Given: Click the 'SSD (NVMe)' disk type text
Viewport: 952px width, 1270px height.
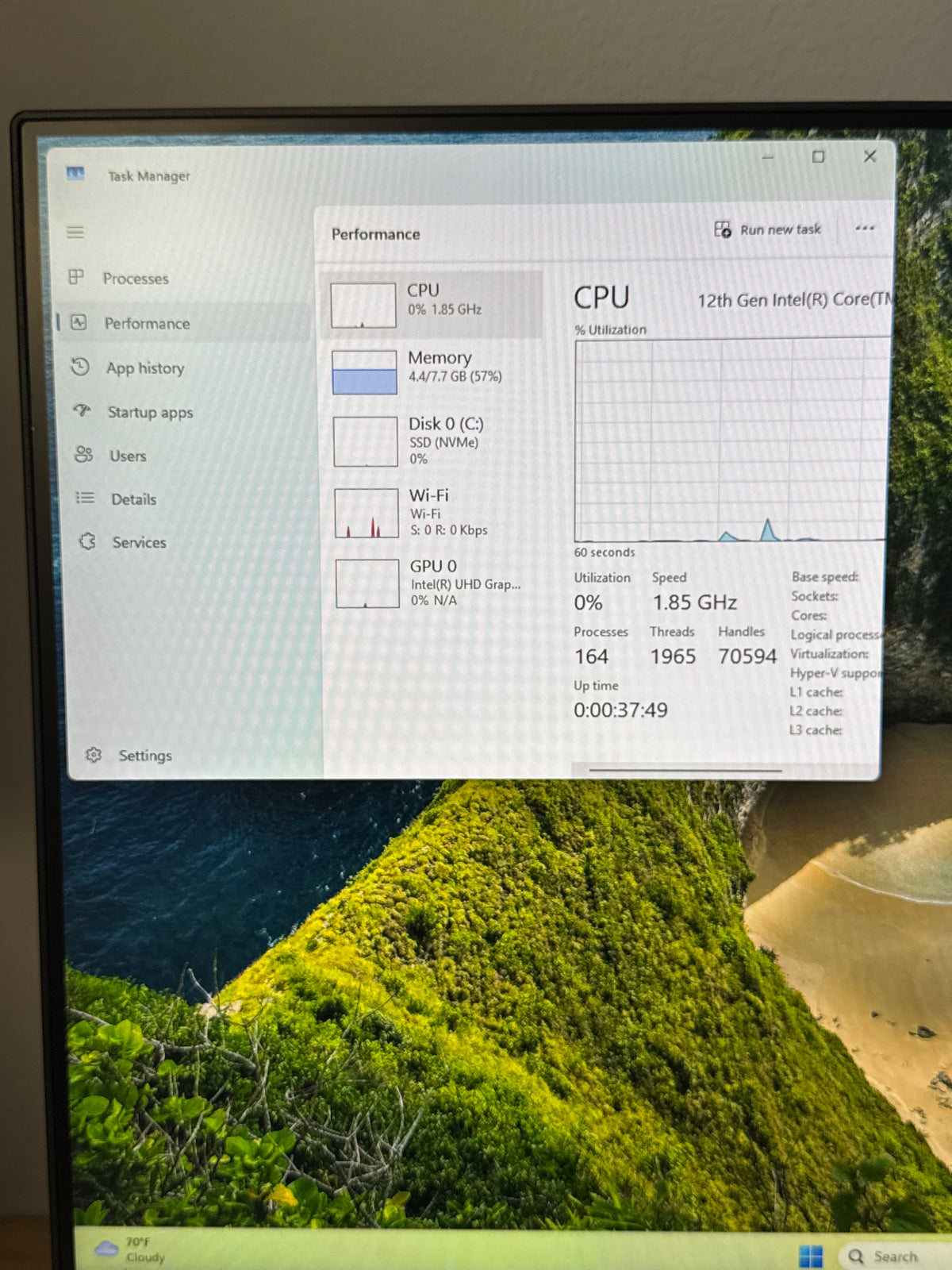Looking at the screenshot, I should (444, 442).
